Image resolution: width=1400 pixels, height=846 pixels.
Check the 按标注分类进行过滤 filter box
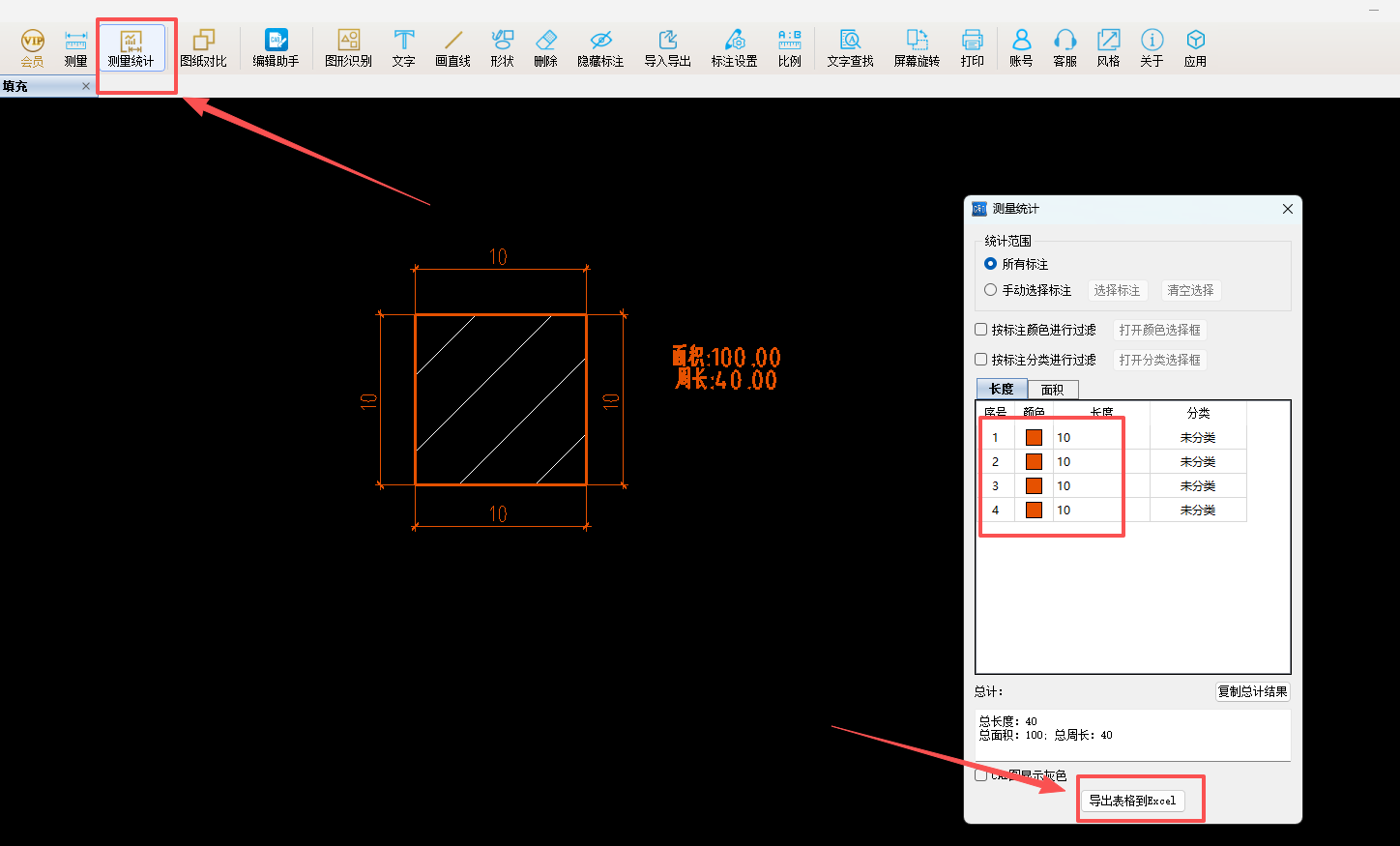pyautogui.click(x=981, y=360)
